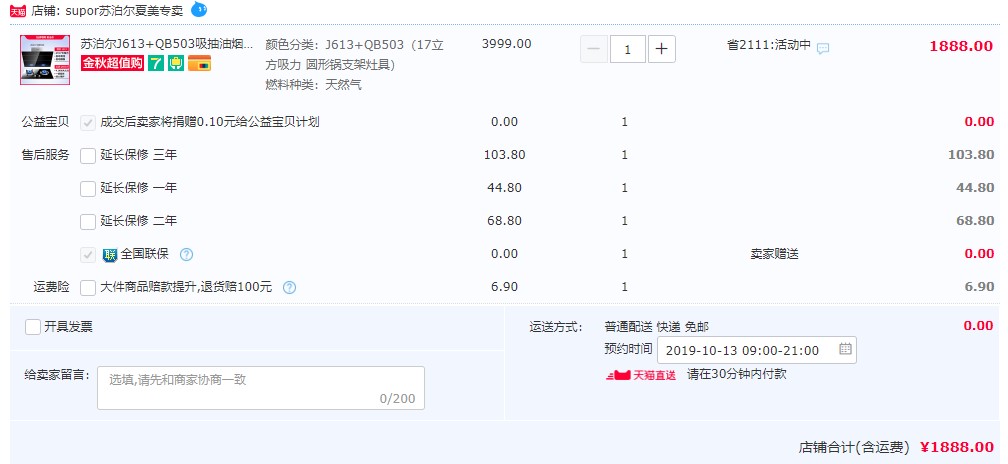Open store link supor苏泊尔夏美专卖
This screenshot has width=1008, height=464.
click(124, 10)
